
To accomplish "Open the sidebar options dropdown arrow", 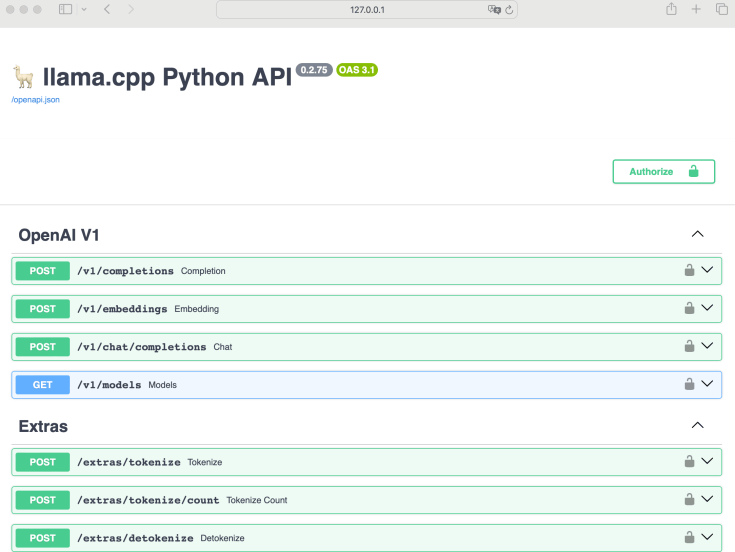I will coord(84,9).
